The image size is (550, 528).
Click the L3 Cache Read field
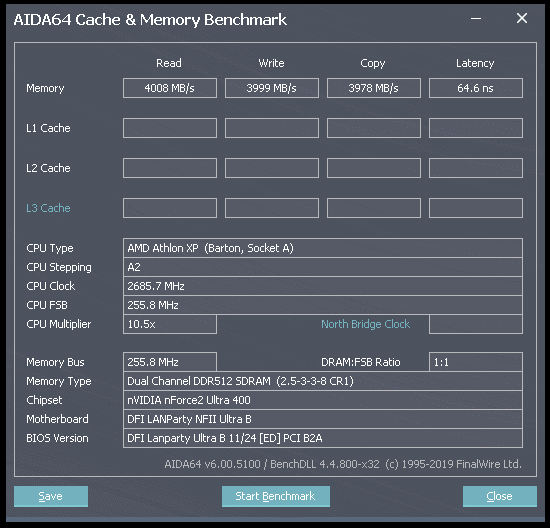coord(170,208)
